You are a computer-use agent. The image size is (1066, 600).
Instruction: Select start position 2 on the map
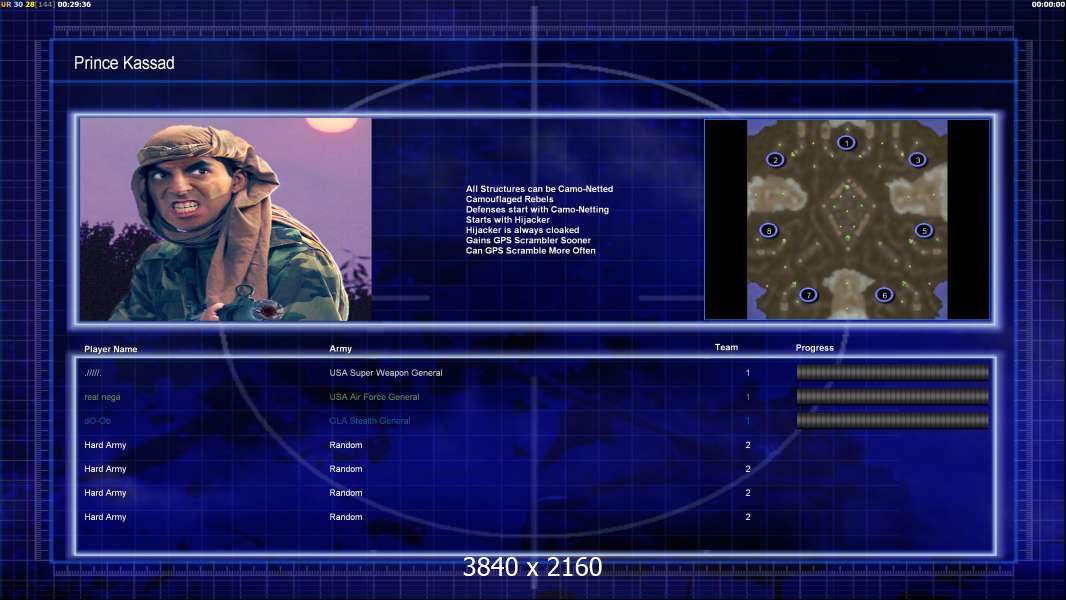(775, 160)
